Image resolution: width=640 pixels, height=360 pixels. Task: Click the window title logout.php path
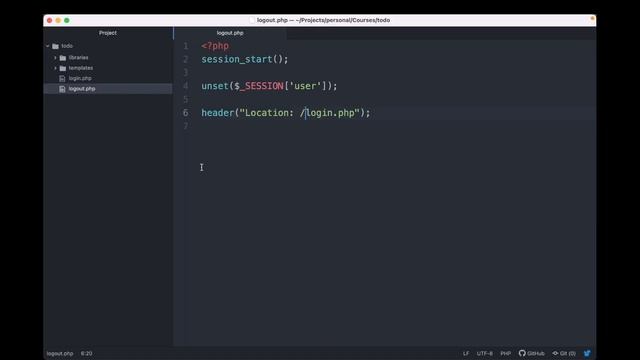click(323, 20)
